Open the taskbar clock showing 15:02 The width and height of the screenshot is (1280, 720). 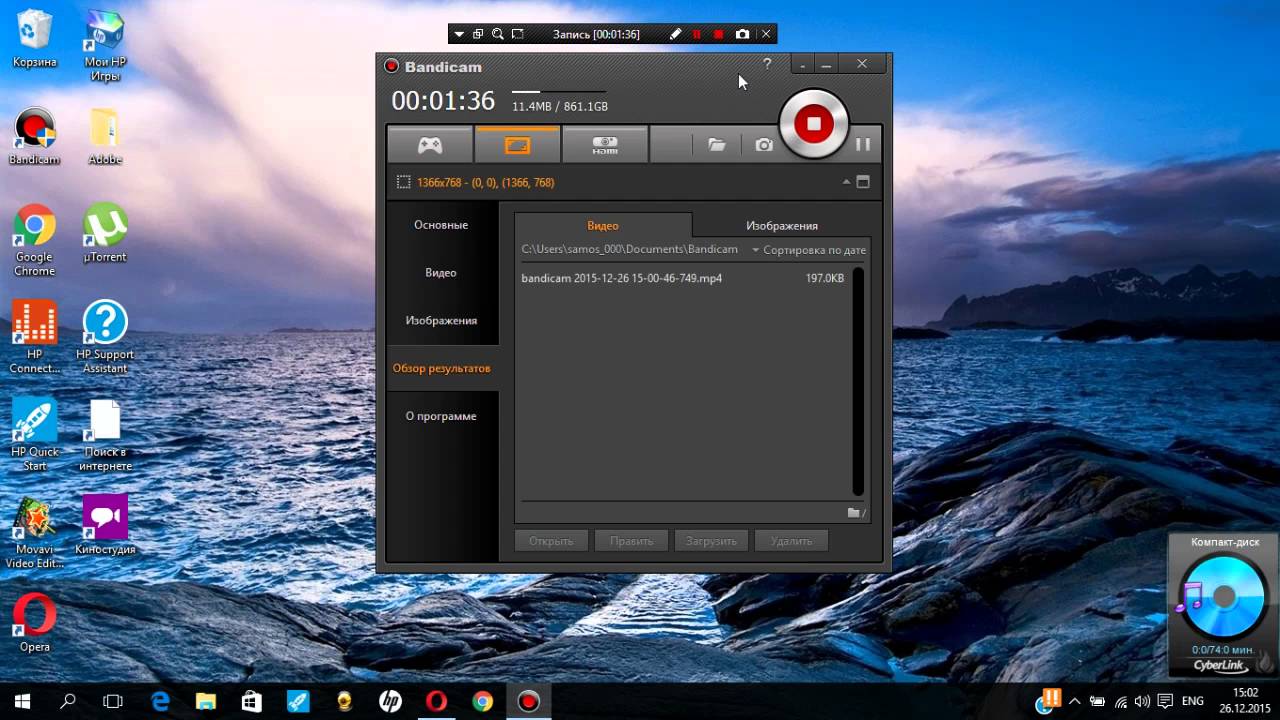(1245, 701)
